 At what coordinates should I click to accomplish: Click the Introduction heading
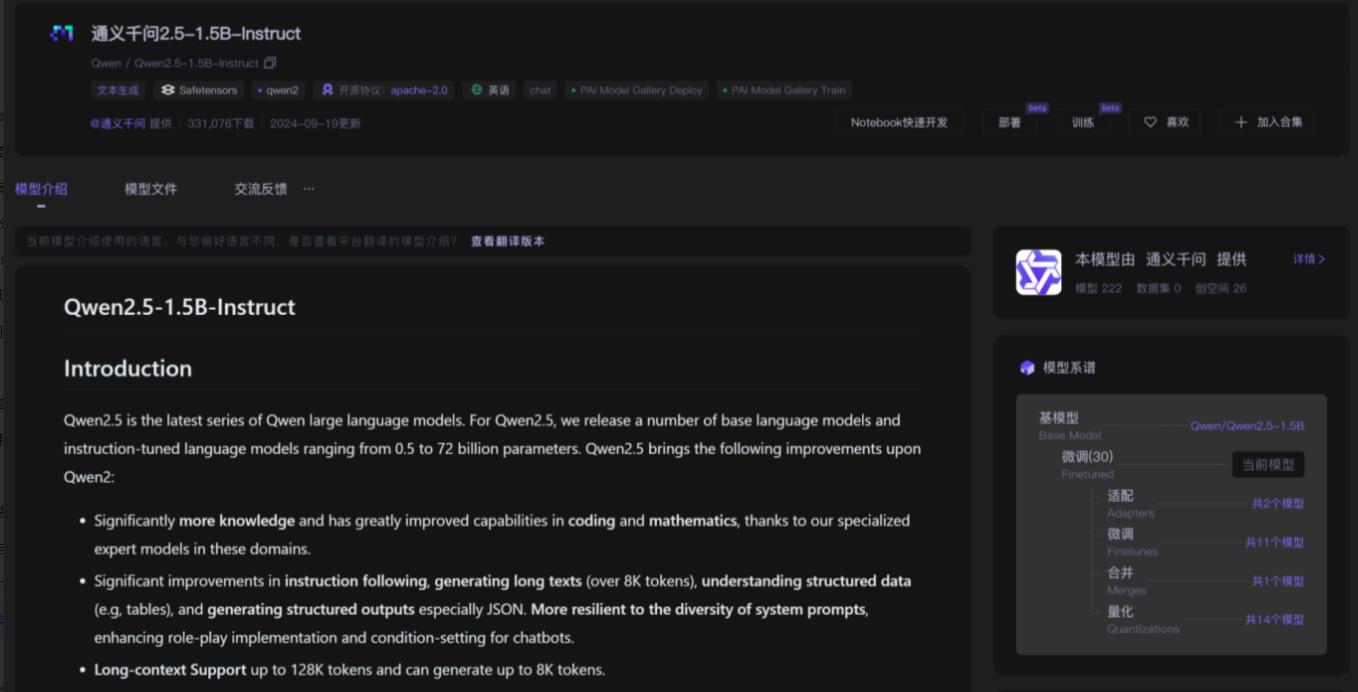pyautogui.click(x=128, y=369)
